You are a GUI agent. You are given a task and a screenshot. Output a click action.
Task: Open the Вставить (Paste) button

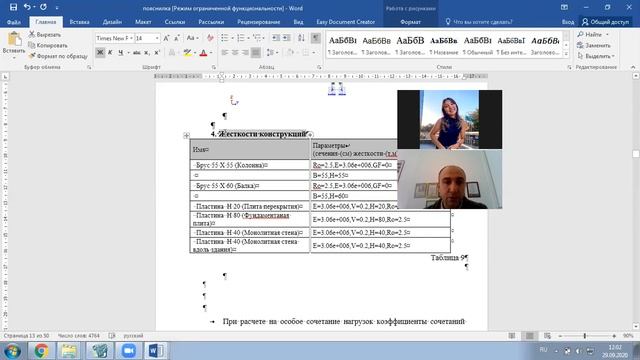[14, 45]
